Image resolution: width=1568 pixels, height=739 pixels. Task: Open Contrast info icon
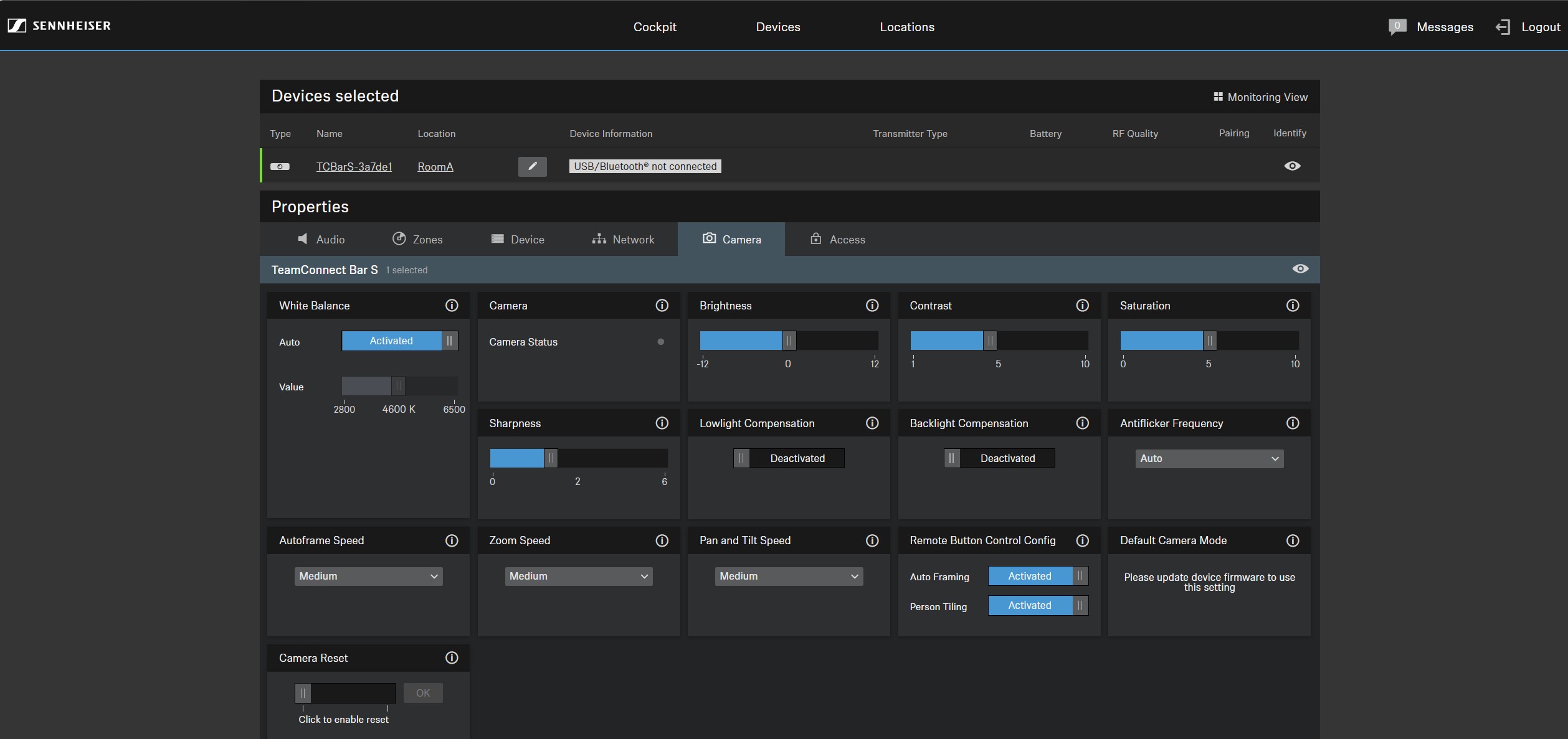1083,305
